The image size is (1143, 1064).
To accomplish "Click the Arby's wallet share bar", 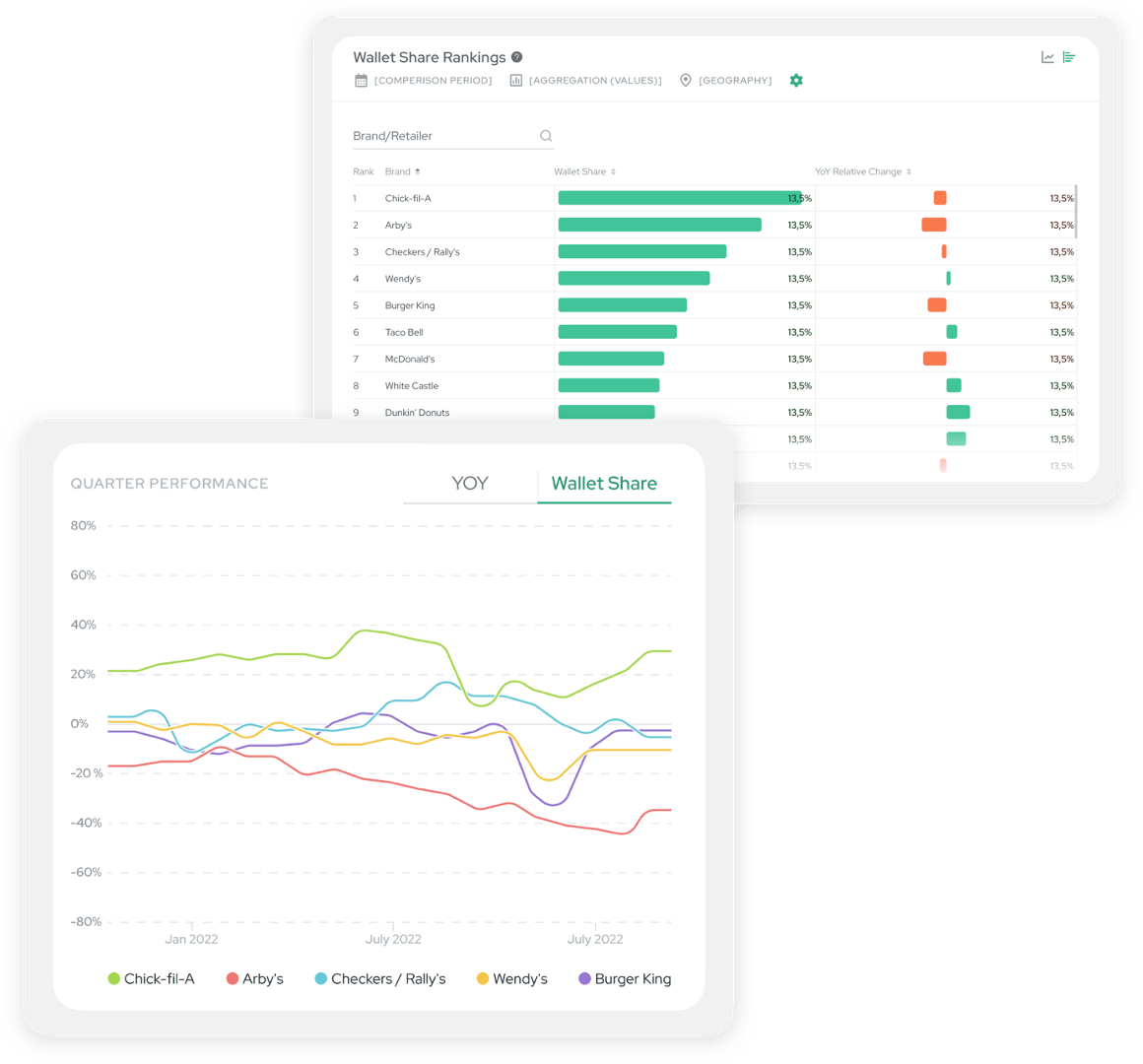I will 660,225.
